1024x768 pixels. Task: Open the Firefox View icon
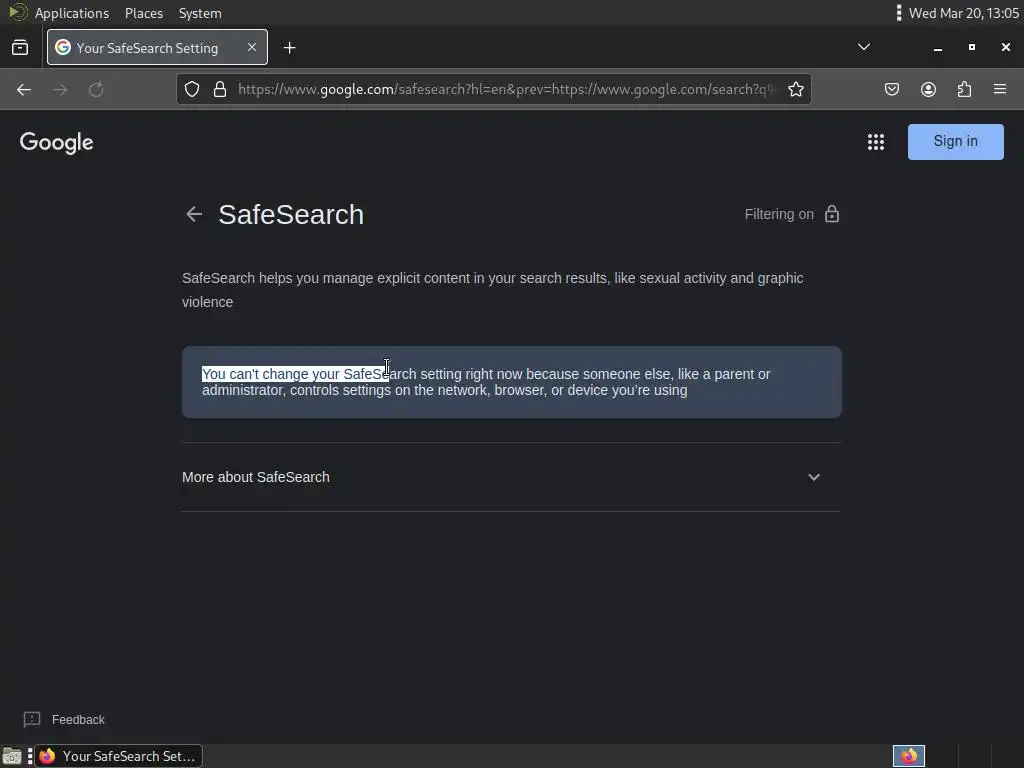(x=20, y=47)
